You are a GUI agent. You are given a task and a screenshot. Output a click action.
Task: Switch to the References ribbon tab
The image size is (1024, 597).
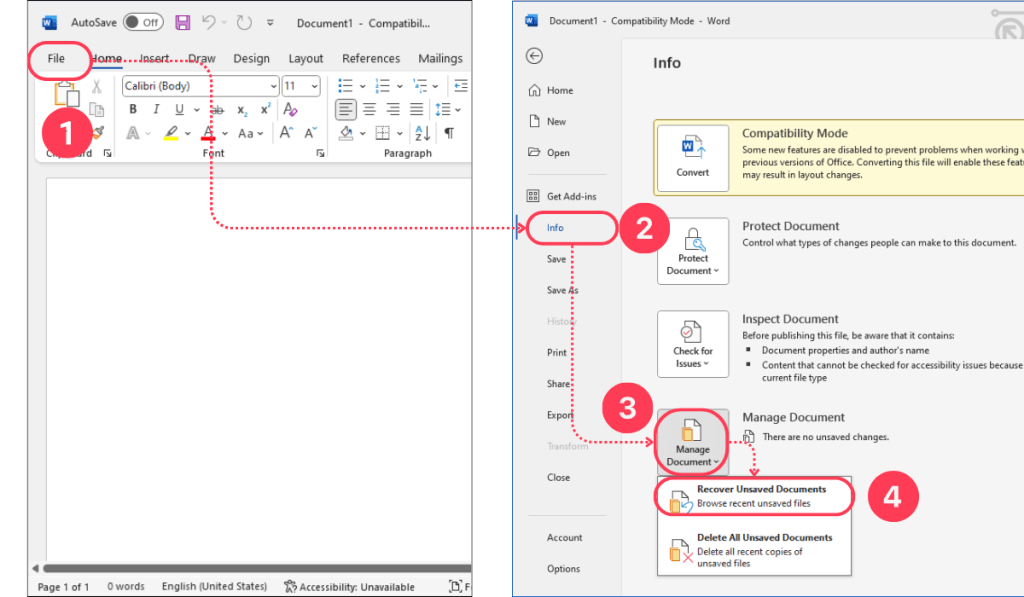[371, 58]
